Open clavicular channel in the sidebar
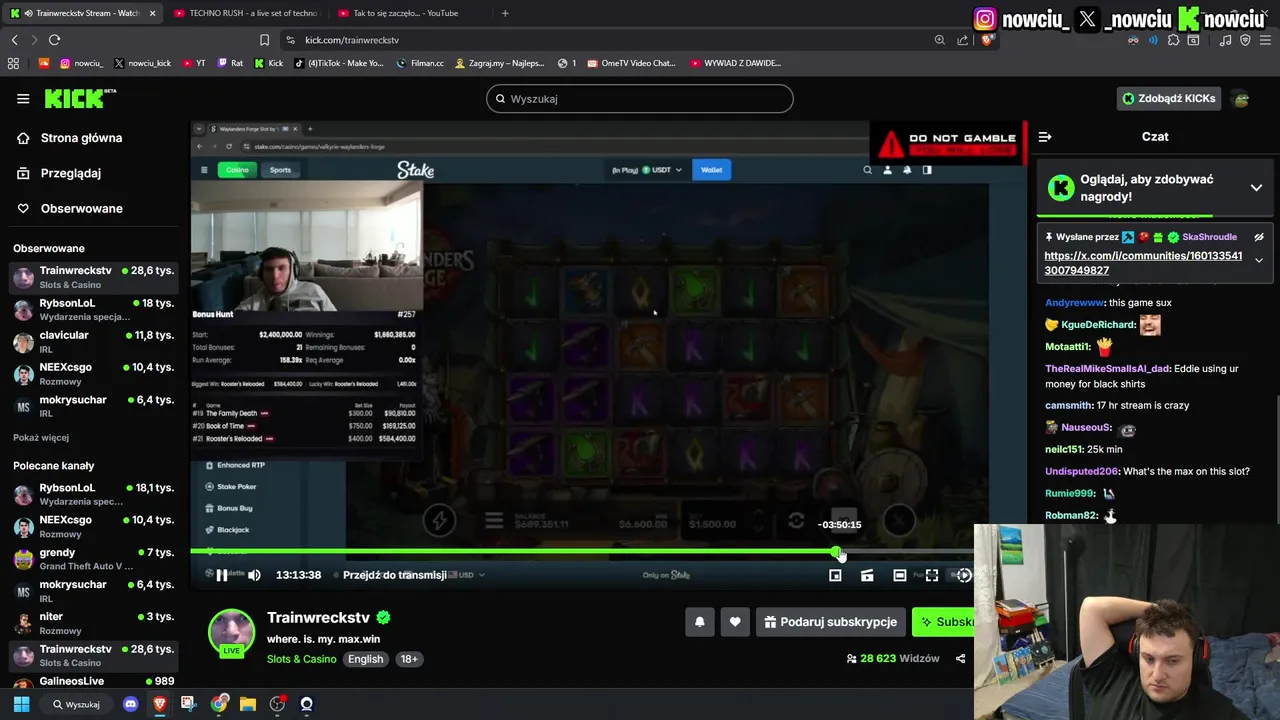The height and width of the screenshot is (720, 1280). click(94, 341)
